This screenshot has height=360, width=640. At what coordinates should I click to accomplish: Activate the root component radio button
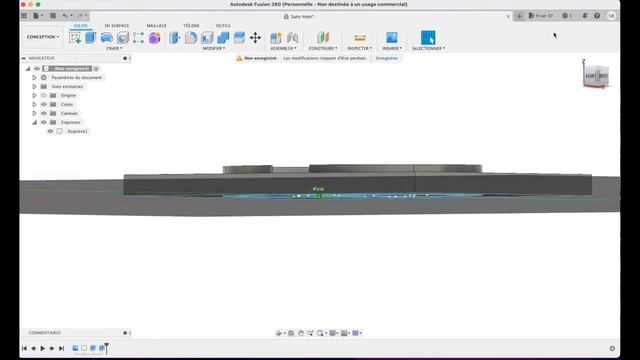[96, 69]
